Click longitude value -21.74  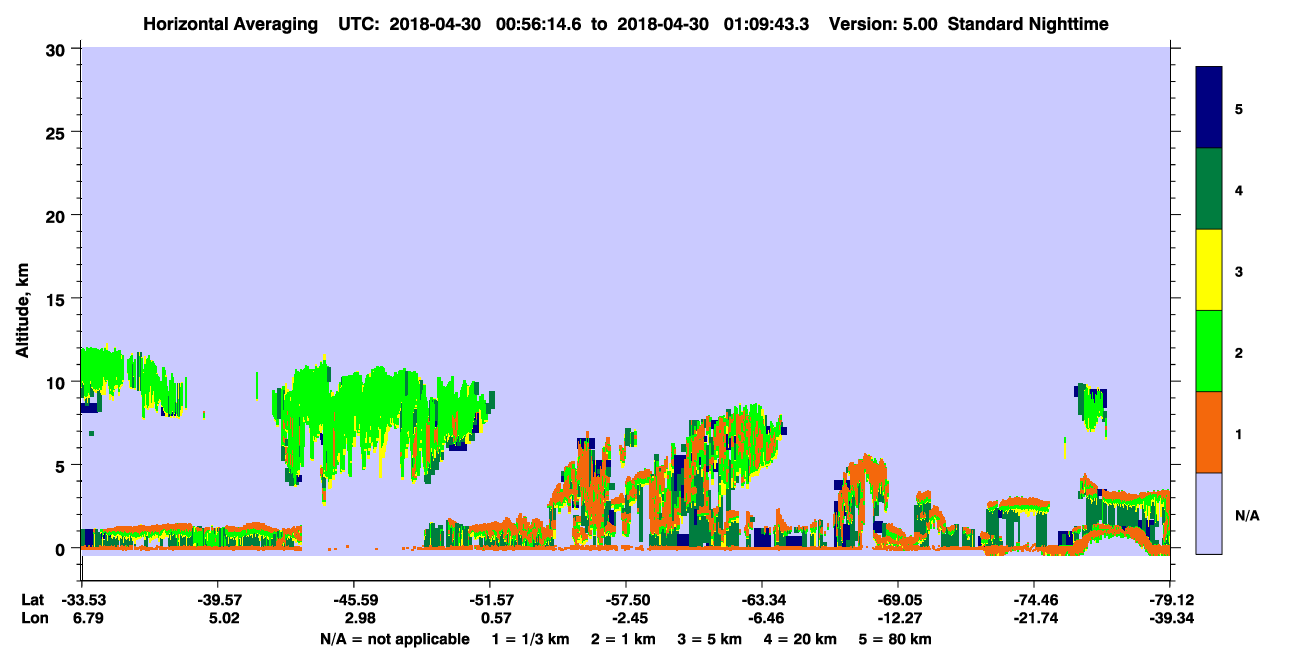click(x=1033, y=618)
